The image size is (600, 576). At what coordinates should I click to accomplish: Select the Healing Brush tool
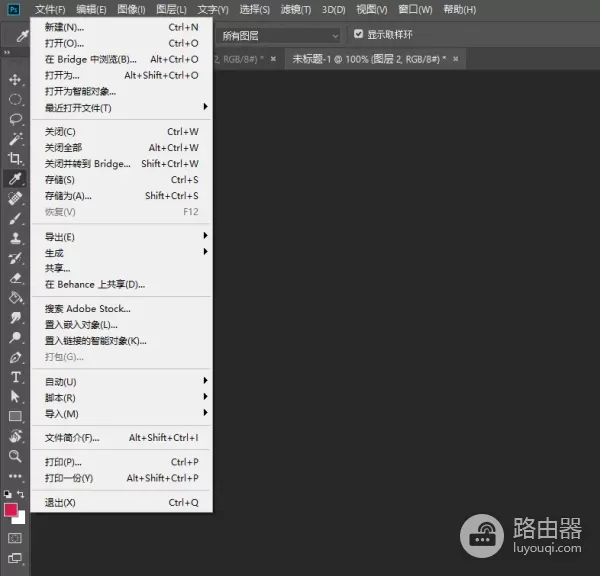point(15,198)
